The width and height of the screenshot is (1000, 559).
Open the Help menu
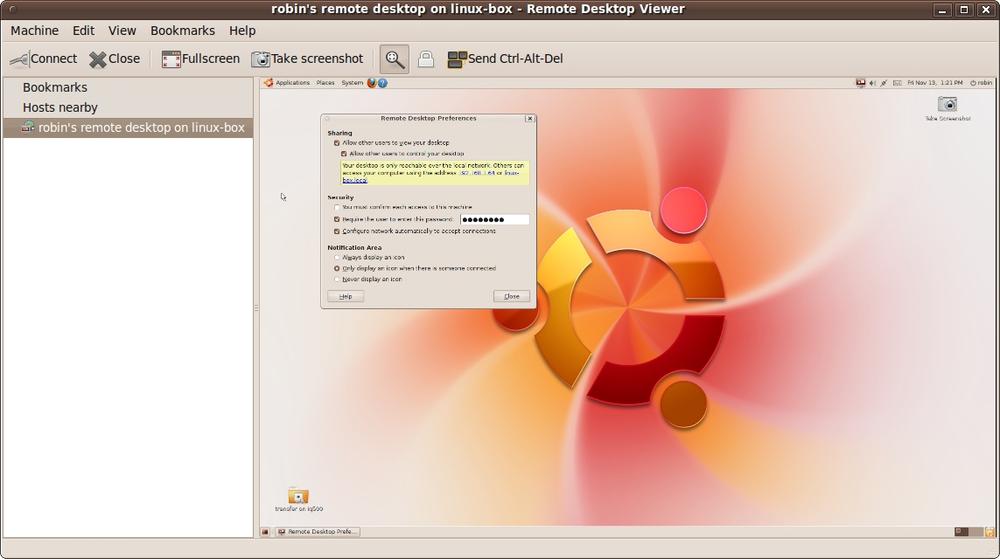242,31
